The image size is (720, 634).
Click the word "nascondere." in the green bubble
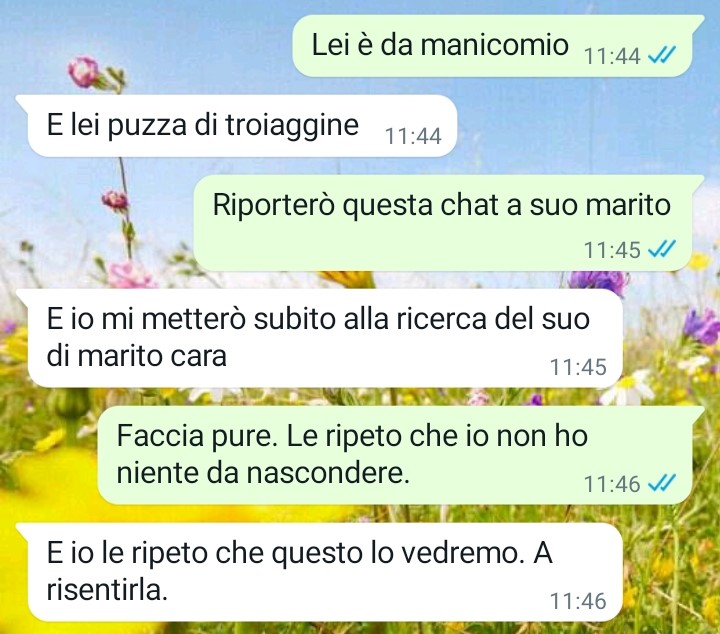(328, 473)
